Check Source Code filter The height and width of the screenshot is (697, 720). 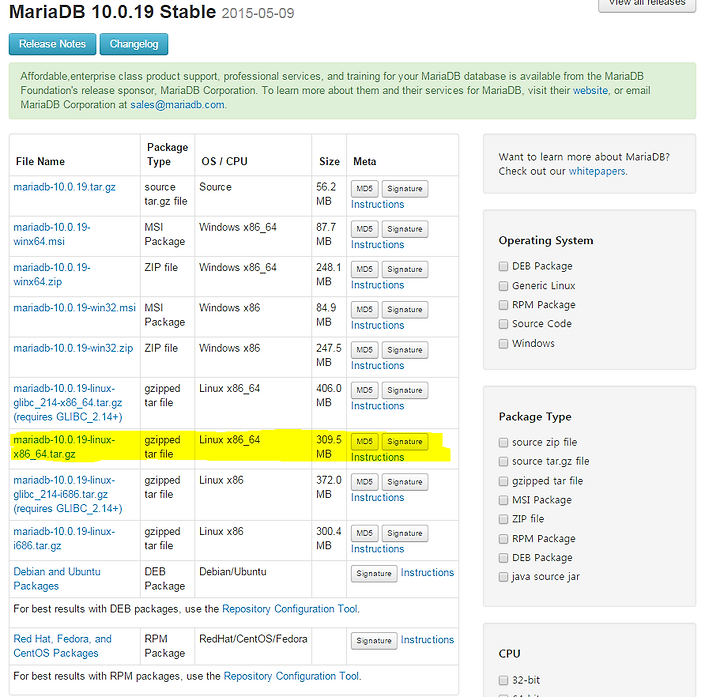pos(503,324)
